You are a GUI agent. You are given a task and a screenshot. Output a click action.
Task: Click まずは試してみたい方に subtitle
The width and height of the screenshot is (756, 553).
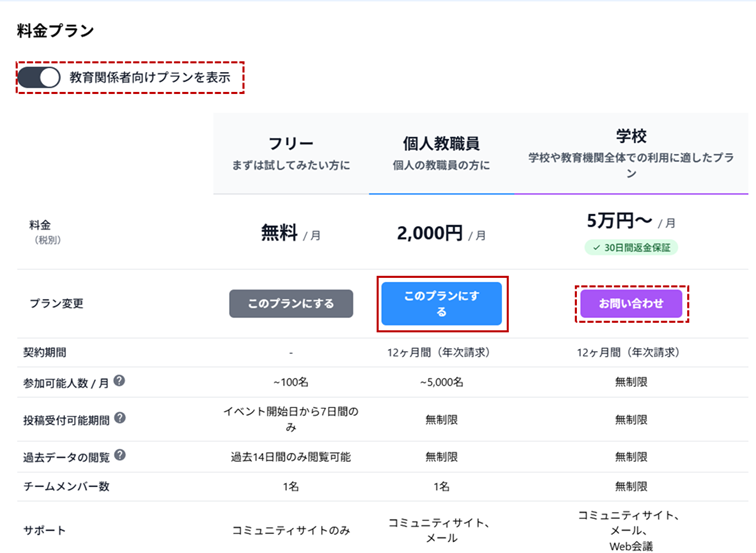(291, 165)
